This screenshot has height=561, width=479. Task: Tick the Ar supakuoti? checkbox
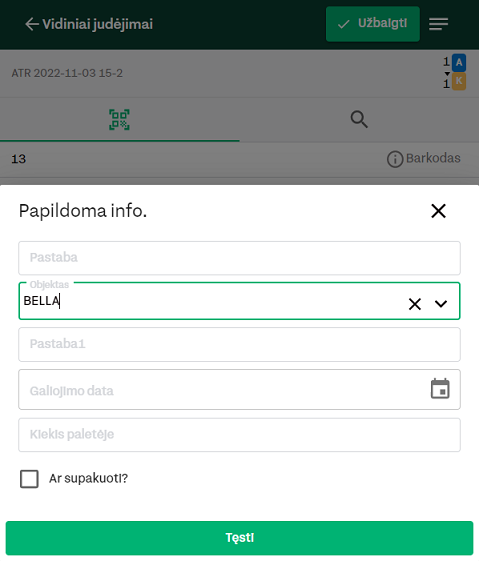(x=29, y=479)
